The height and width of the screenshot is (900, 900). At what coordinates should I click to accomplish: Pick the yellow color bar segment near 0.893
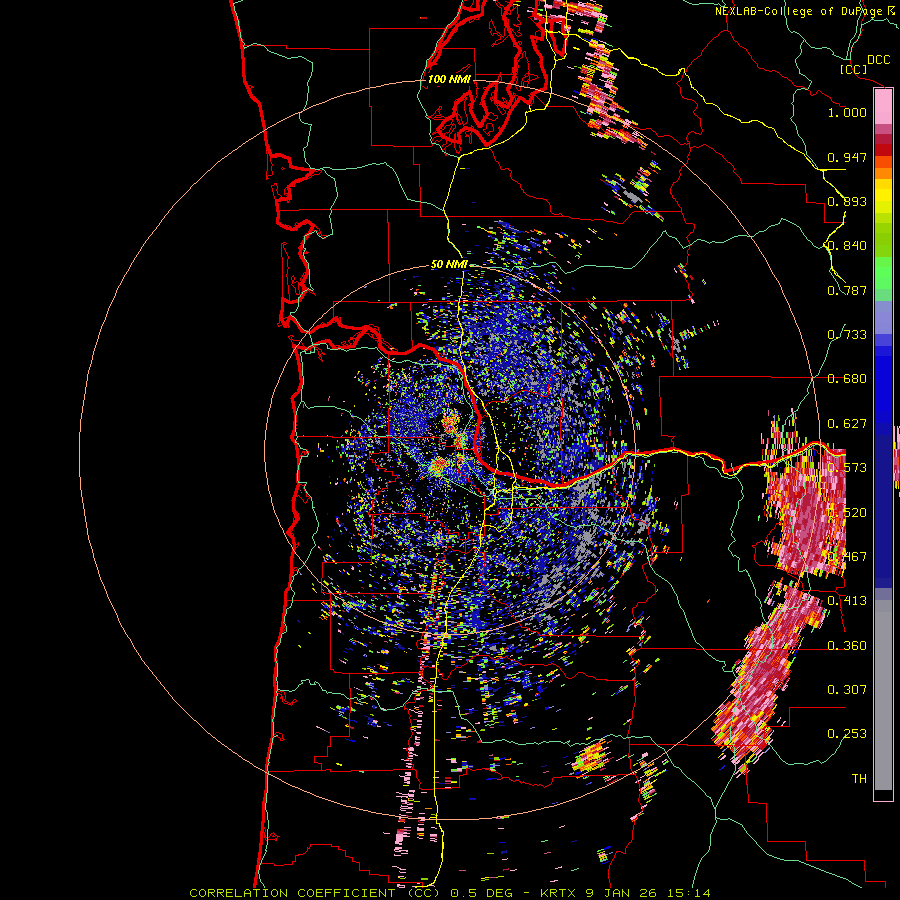pyautogui.click(x=883, y=197)
